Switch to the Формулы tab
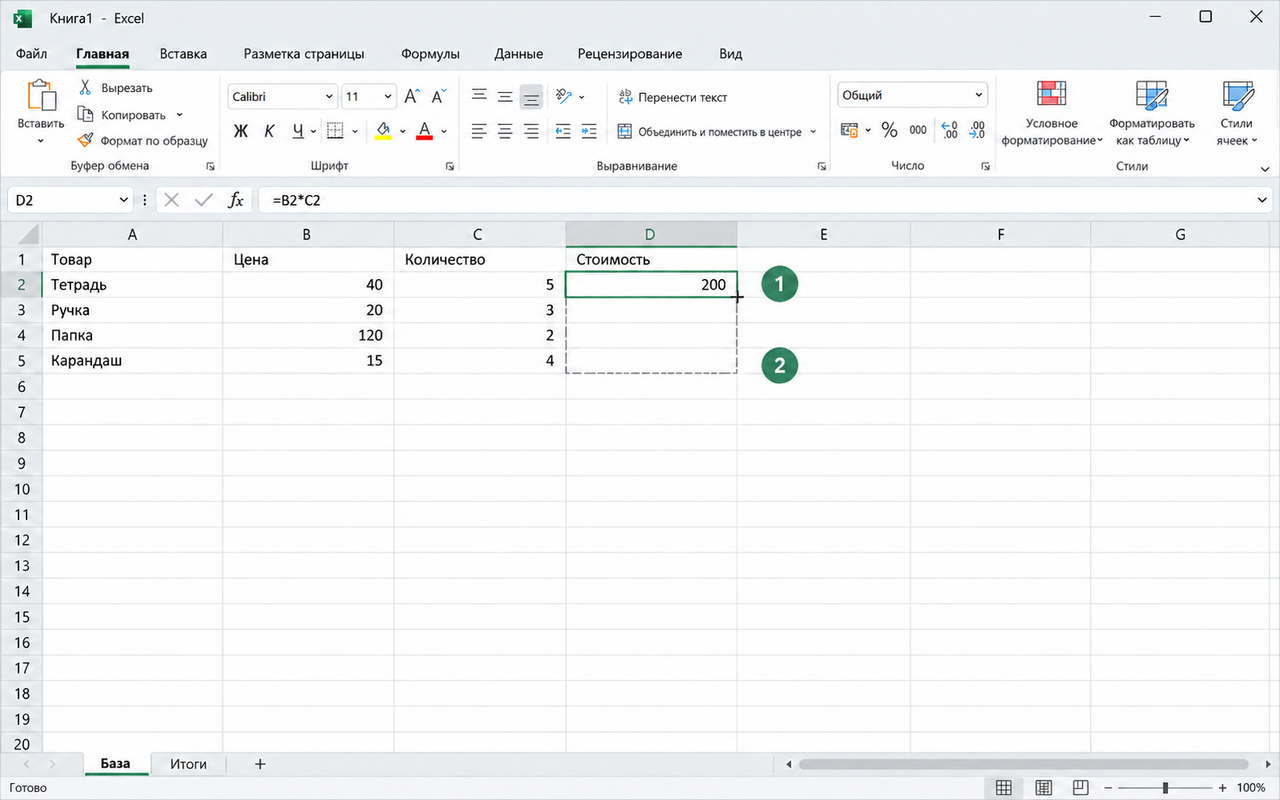Image resolution: width=1280 pixels, height=800 pixels. point(430,54)
